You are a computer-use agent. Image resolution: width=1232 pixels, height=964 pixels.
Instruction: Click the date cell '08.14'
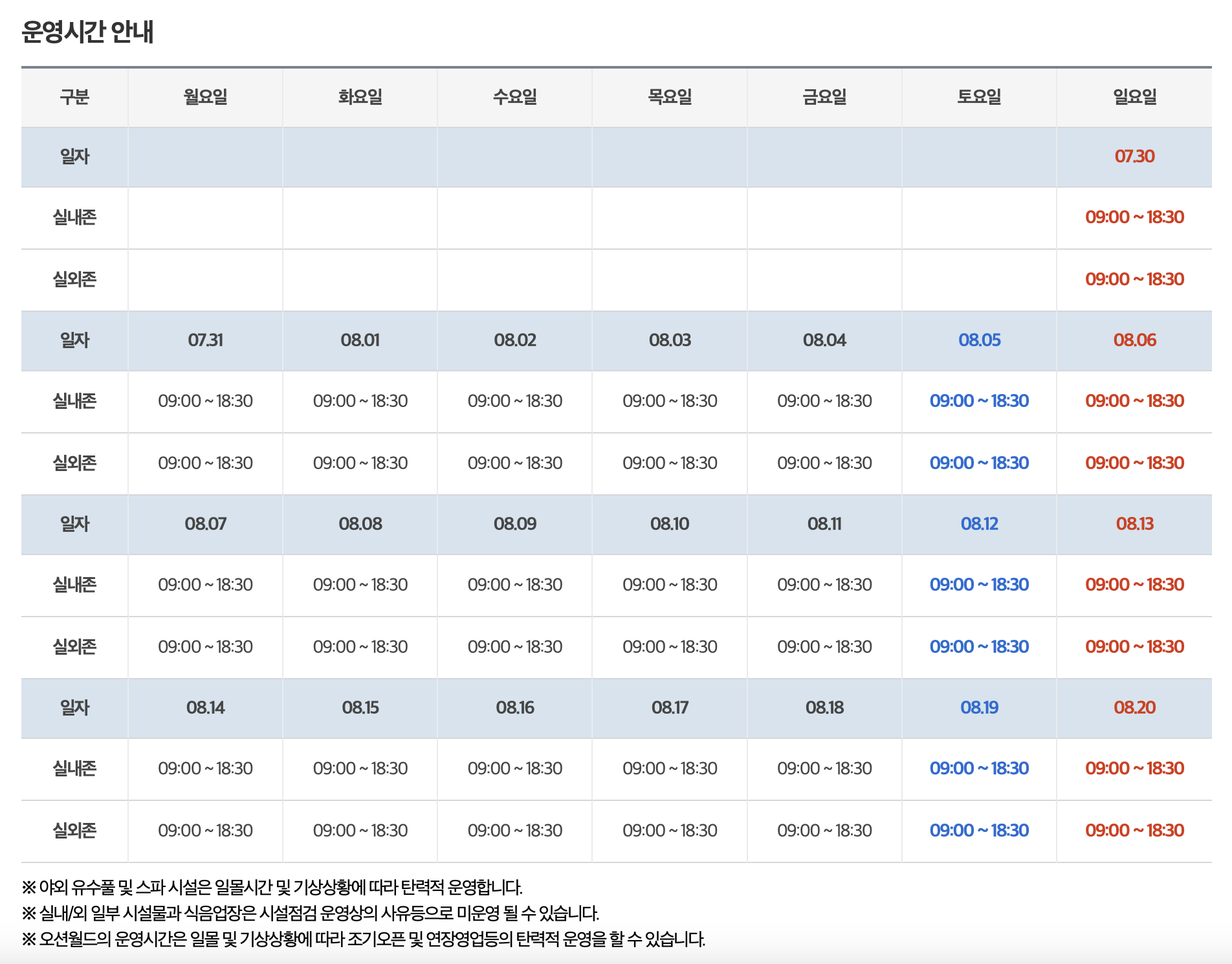[205, 708]
